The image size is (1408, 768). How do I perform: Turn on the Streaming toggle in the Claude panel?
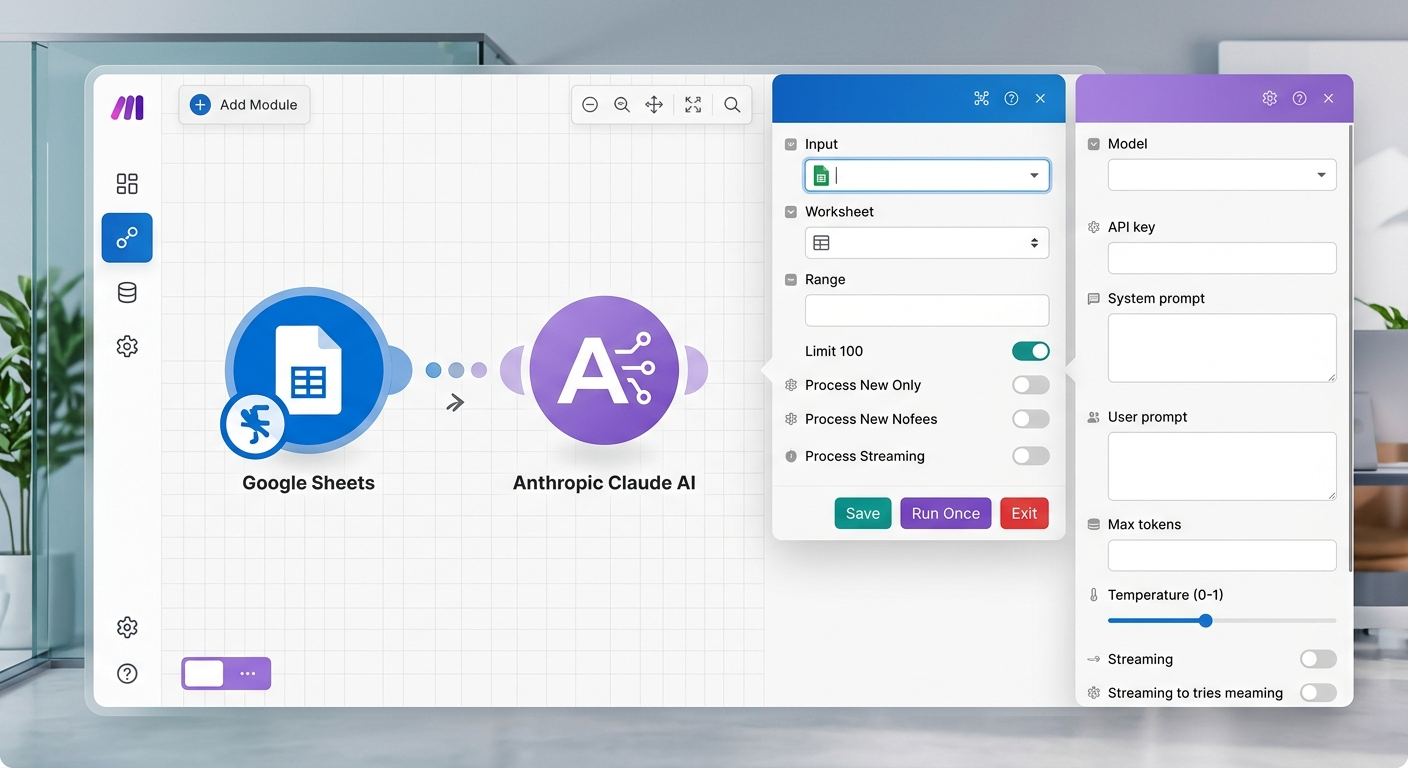(x=1317, y=659)
